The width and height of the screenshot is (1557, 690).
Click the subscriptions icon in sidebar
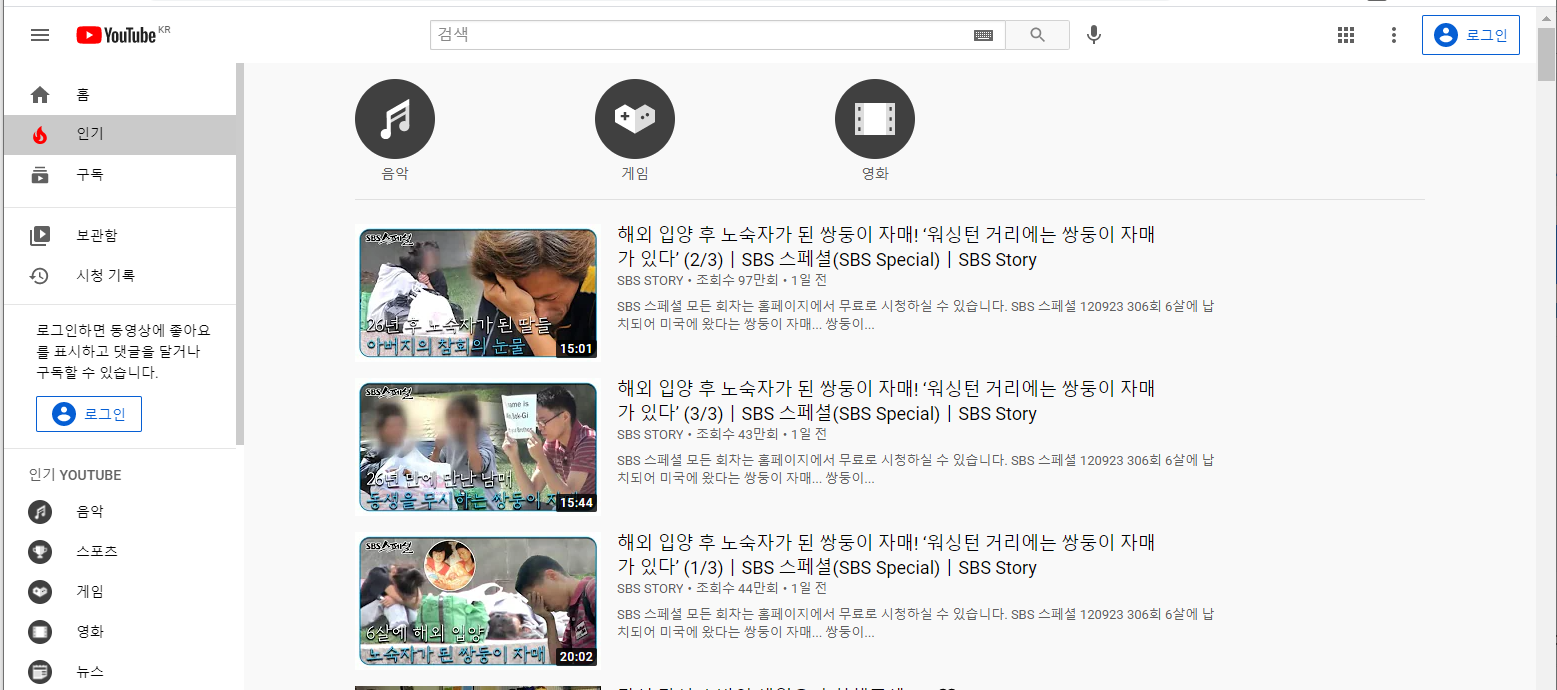(x=40, y=175)
